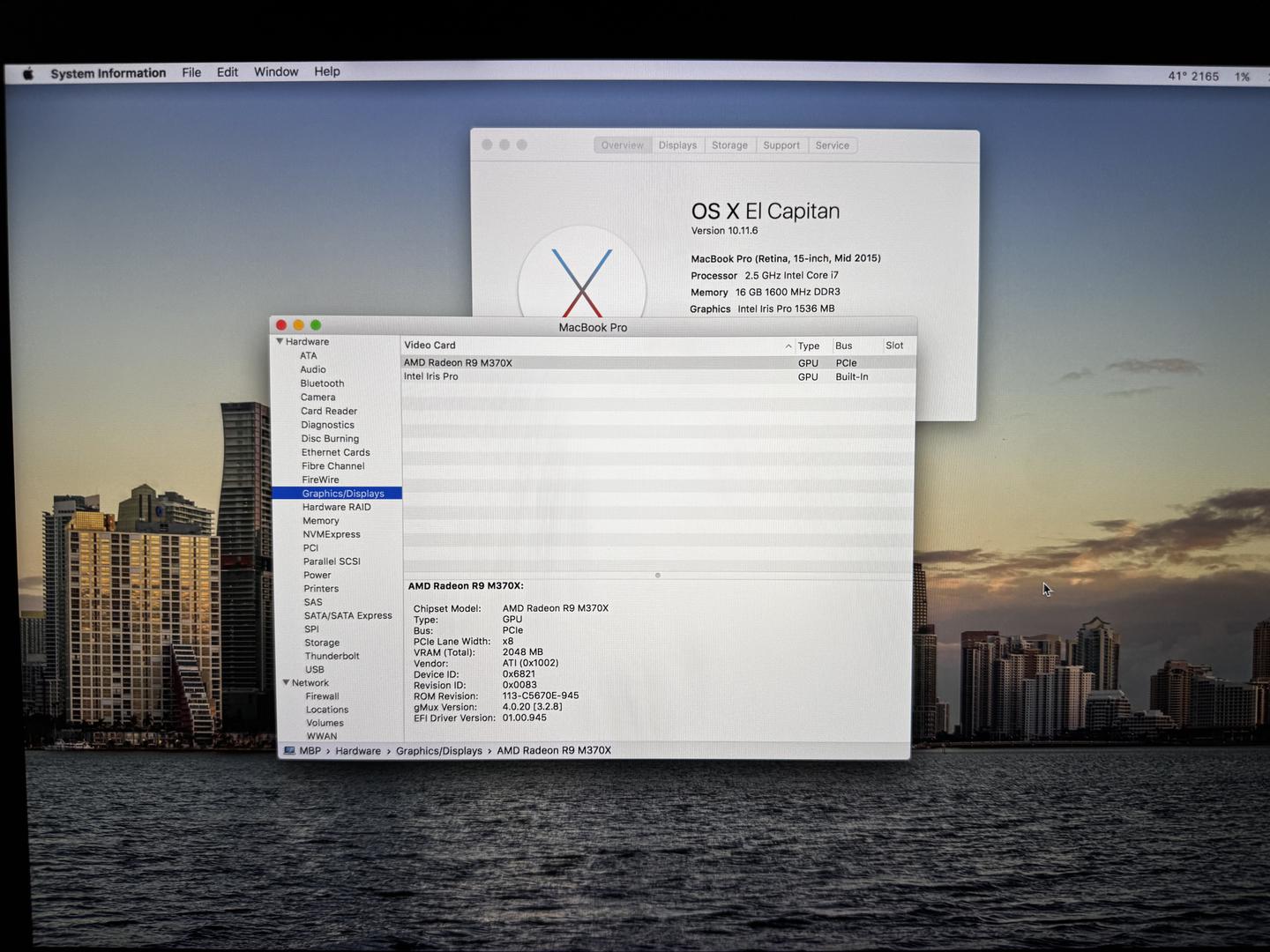Select Storage in the Hardware sidebar list
The image size is (1270, 952).
click(322, 643)
